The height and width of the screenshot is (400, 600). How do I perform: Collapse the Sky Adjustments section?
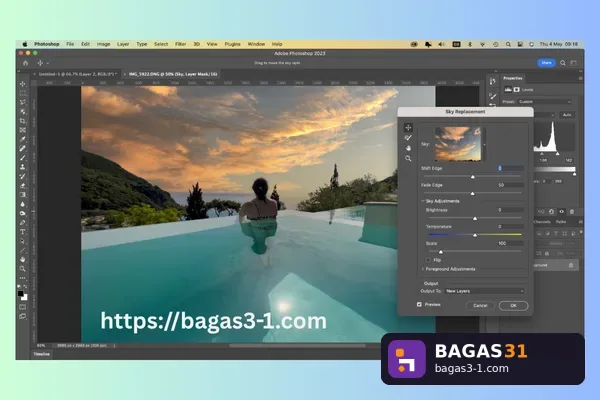point(423,201)
